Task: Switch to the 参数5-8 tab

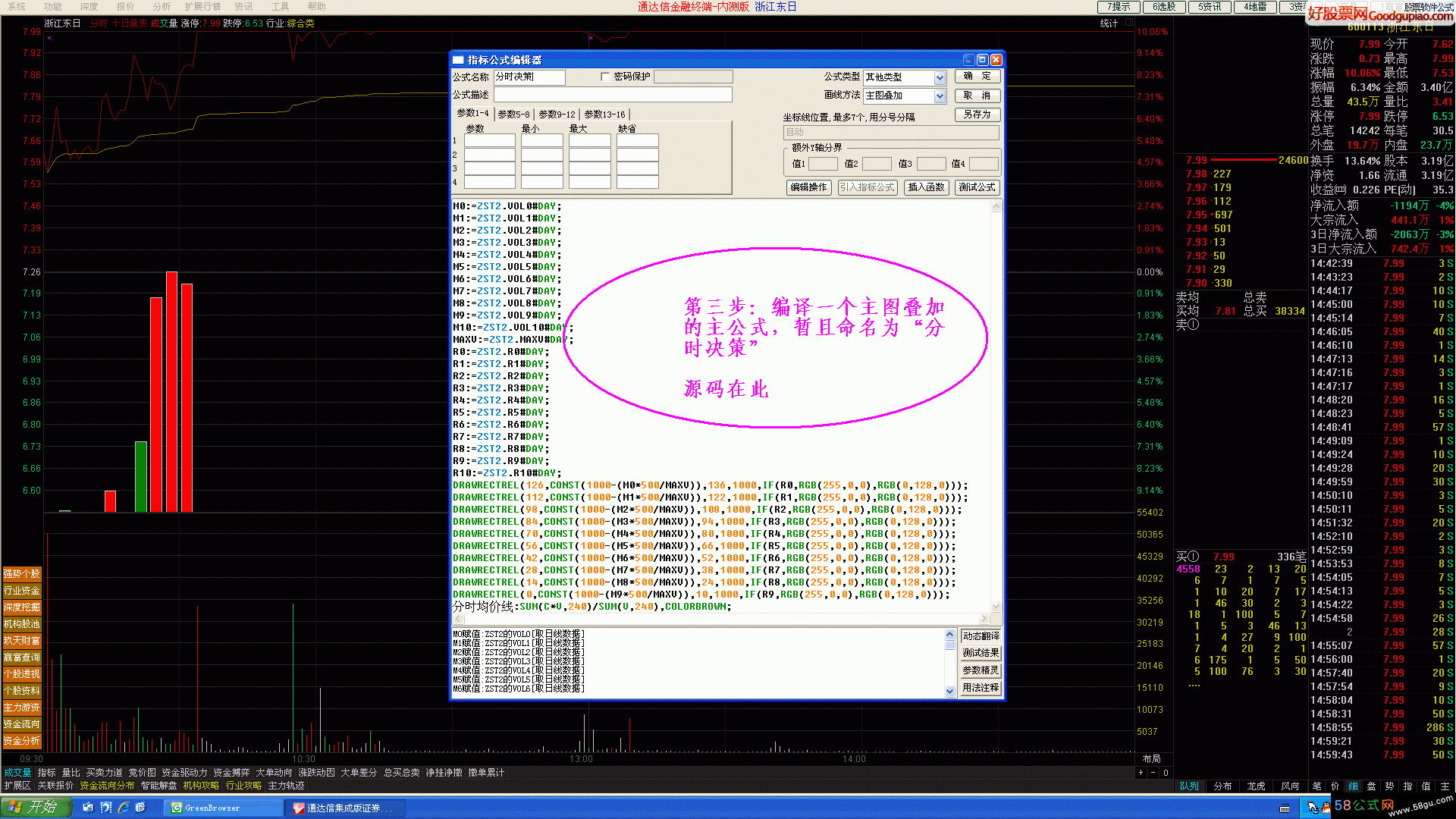Action: [513, 115]
